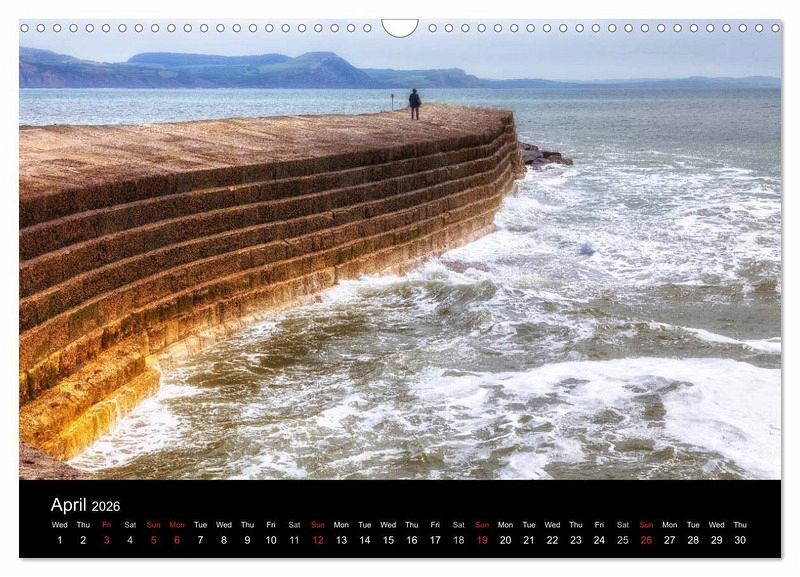This screenshot has width=800, height=577.
Task: Select day 8 Wednesday
Action: point(224,540)
